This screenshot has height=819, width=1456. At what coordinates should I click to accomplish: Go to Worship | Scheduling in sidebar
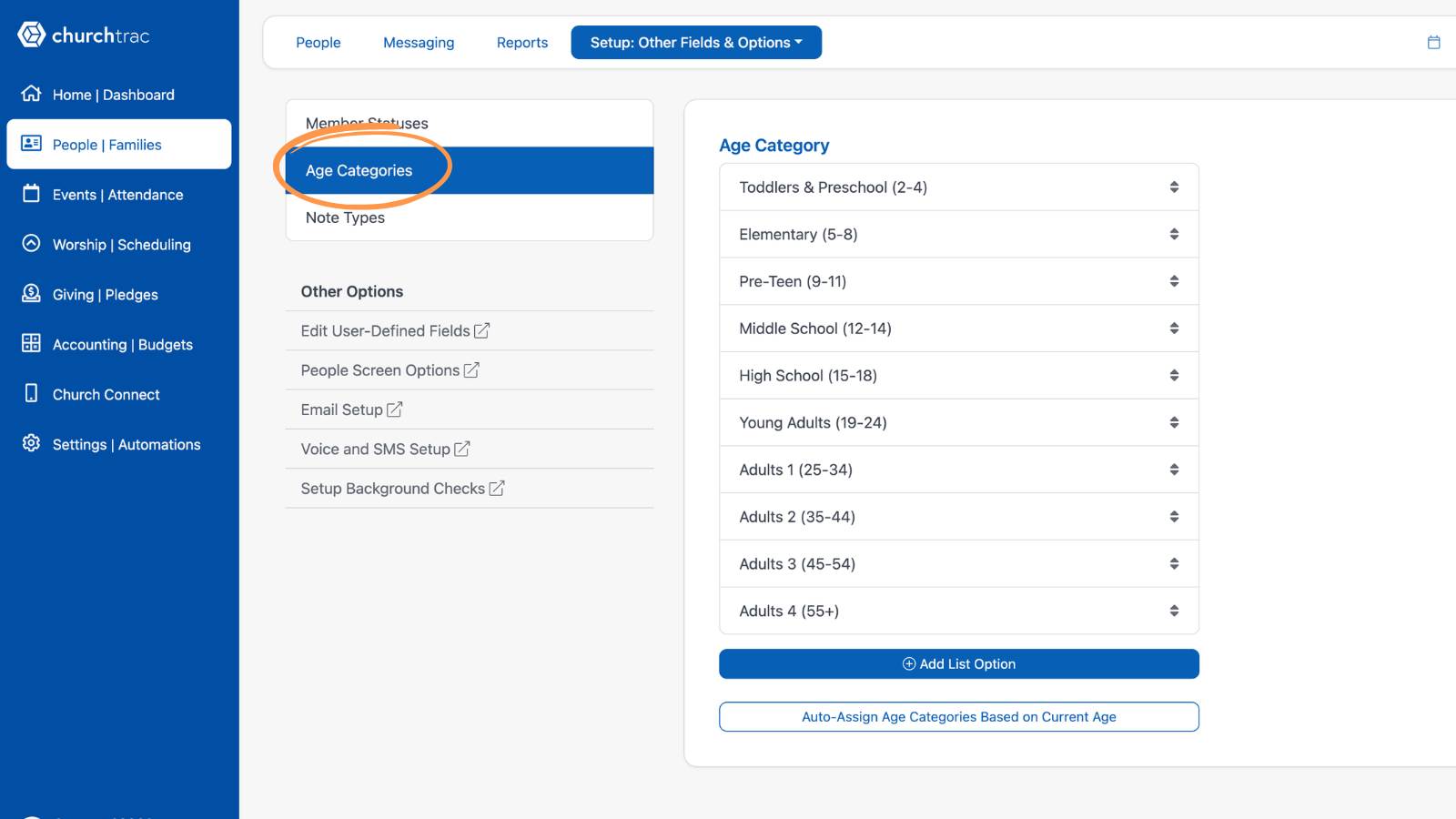[121, 244]
